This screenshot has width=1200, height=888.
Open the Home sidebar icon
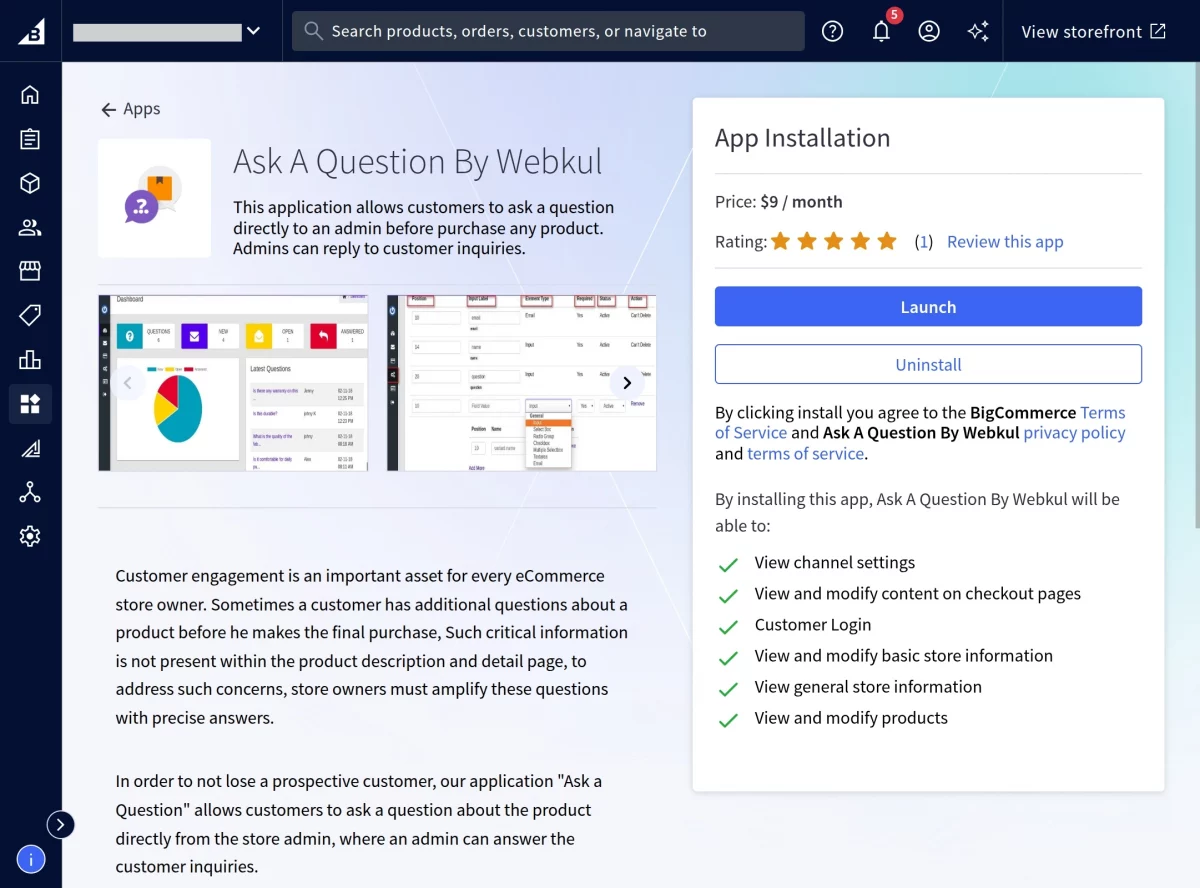coord(30,94)
